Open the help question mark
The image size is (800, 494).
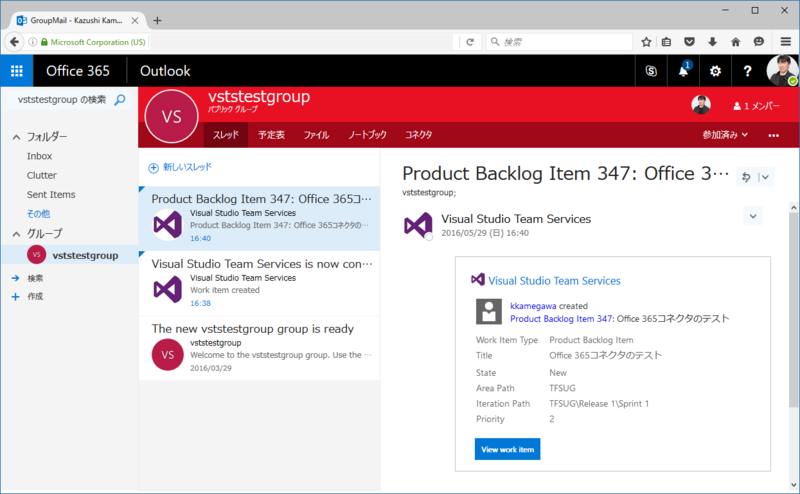click(747, 71)
